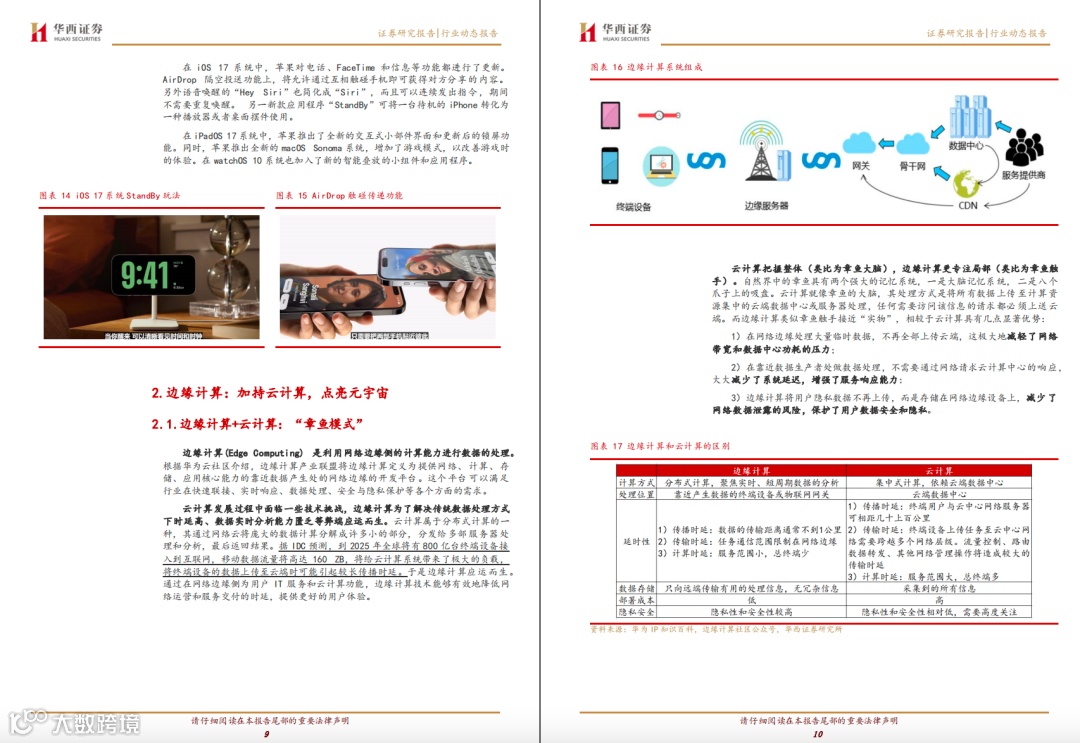
Task: Click the green CDN globe icon
Action: coord(967,183)
